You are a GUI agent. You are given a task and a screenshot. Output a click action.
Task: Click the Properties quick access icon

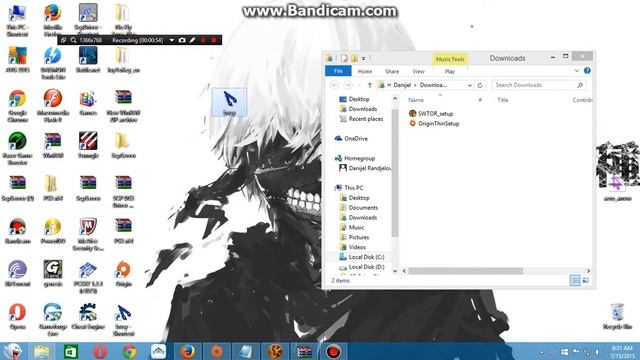point(344,58)
